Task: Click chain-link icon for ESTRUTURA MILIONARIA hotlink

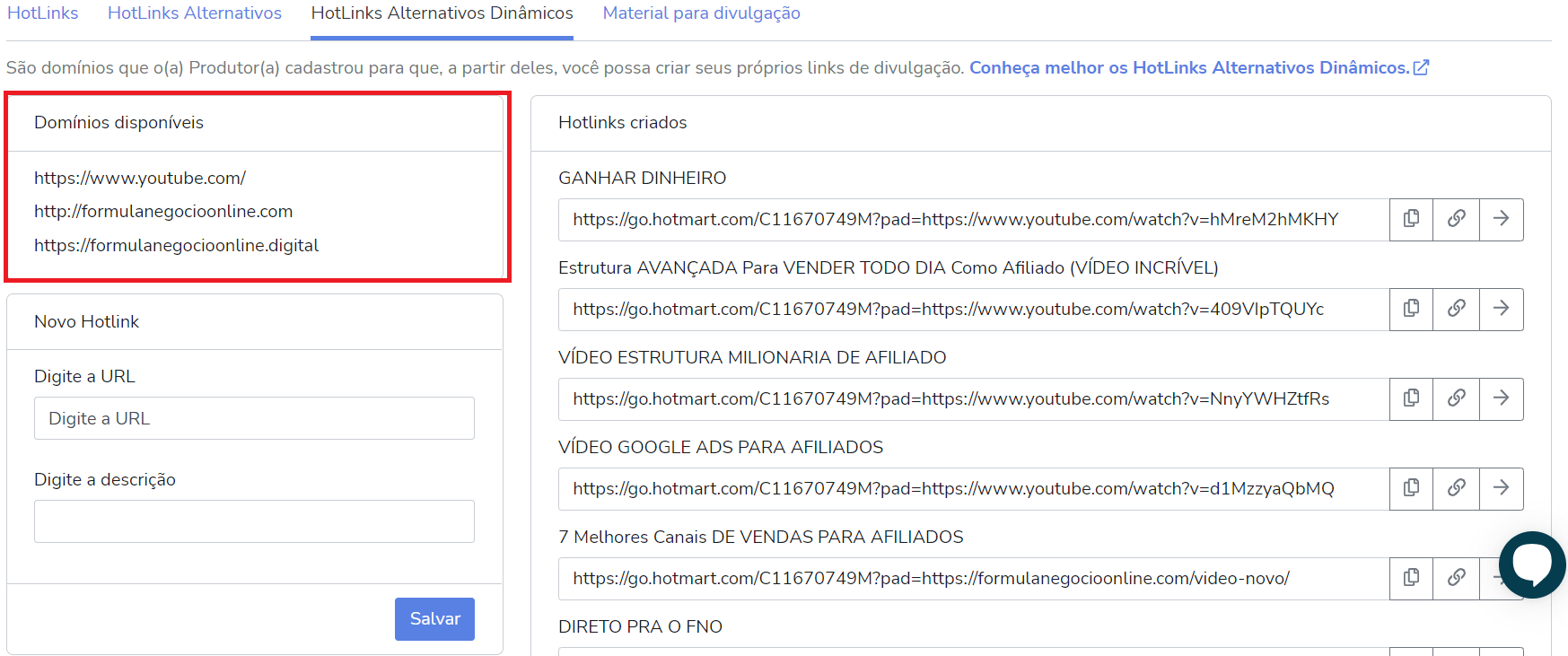Action: [1457, 398]
